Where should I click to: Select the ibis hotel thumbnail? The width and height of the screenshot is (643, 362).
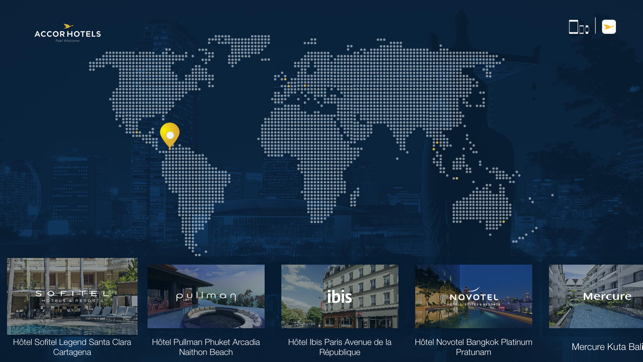[x=340, y=296]
